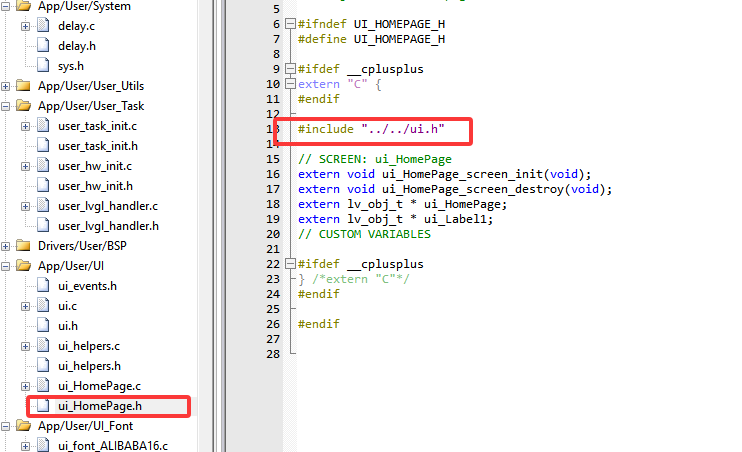742x452 pixels.
Task: Collapse the App/User/User_Task group
Action: (x=6, y=105)
